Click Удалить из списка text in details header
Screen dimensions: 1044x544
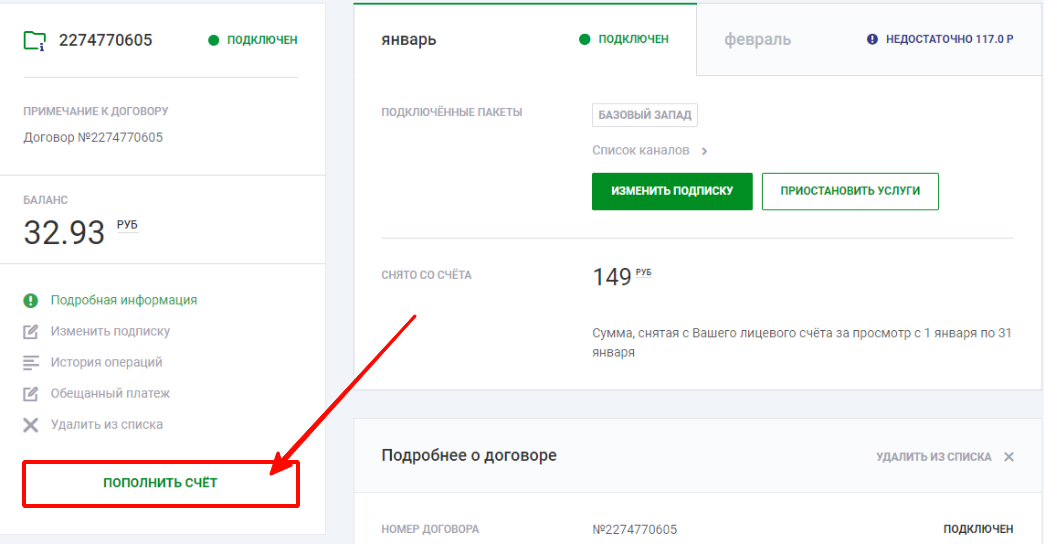(933, 457)
